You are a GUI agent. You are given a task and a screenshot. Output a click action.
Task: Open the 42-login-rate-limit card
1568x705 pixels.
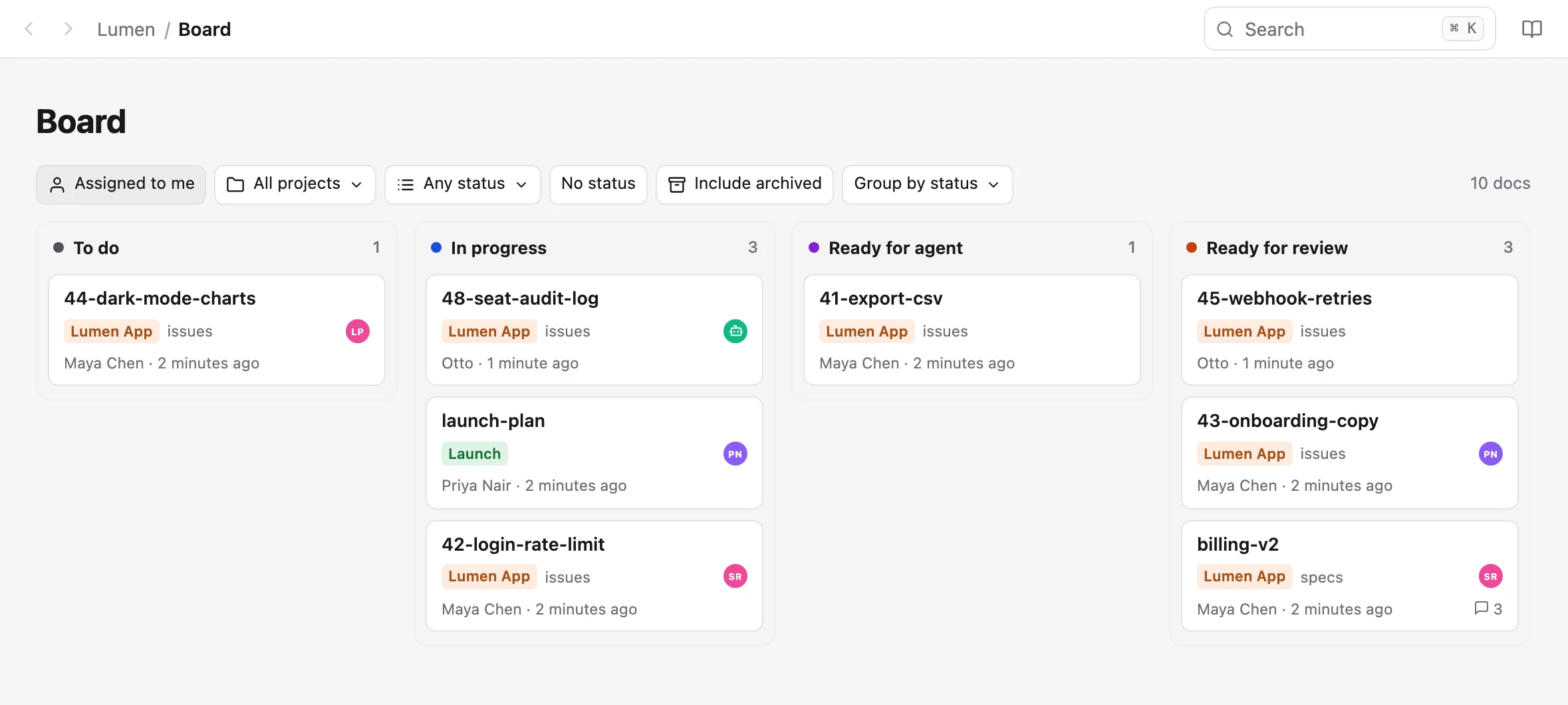pyautogui.click(x=594, y=576)
